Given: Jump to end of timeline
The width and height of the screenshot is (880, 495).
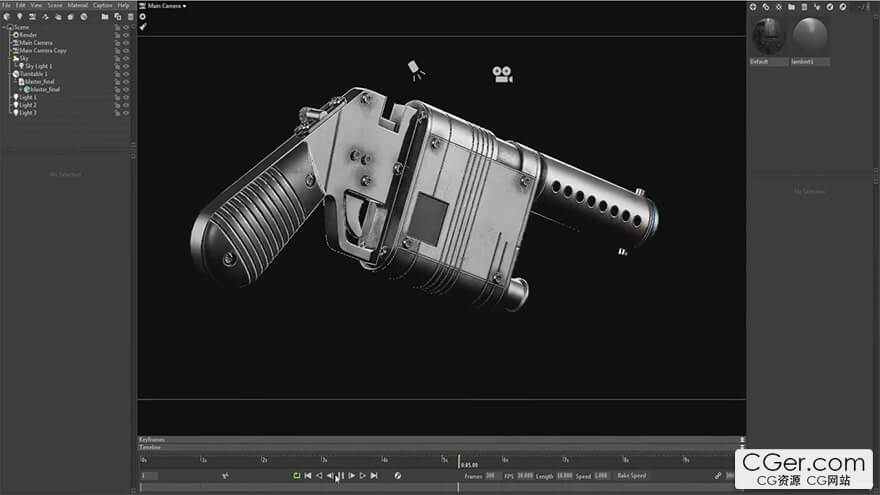Looking at the screenshot, I should pos(374,475).
